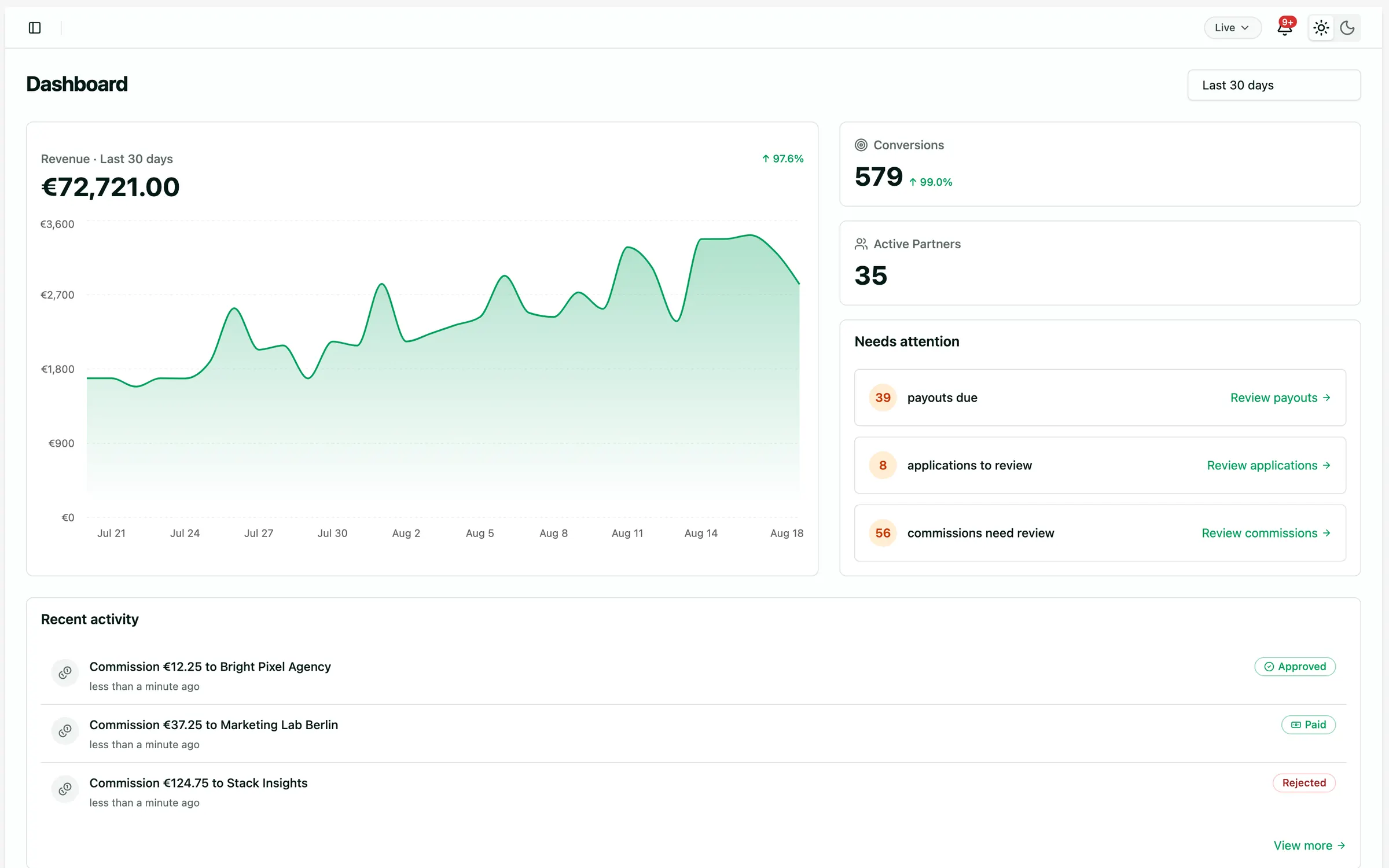Screen dimensions: 1389x868
Task: Click the Rejected status badge
Action: (x=1304, y=783)
